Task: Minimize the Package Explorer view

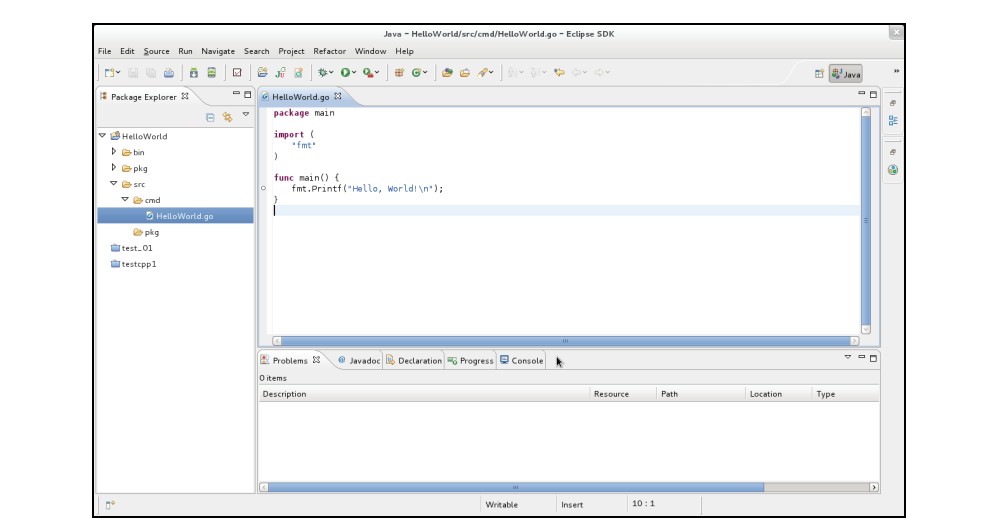Action: pyautogui.click(x=236, y=94)
